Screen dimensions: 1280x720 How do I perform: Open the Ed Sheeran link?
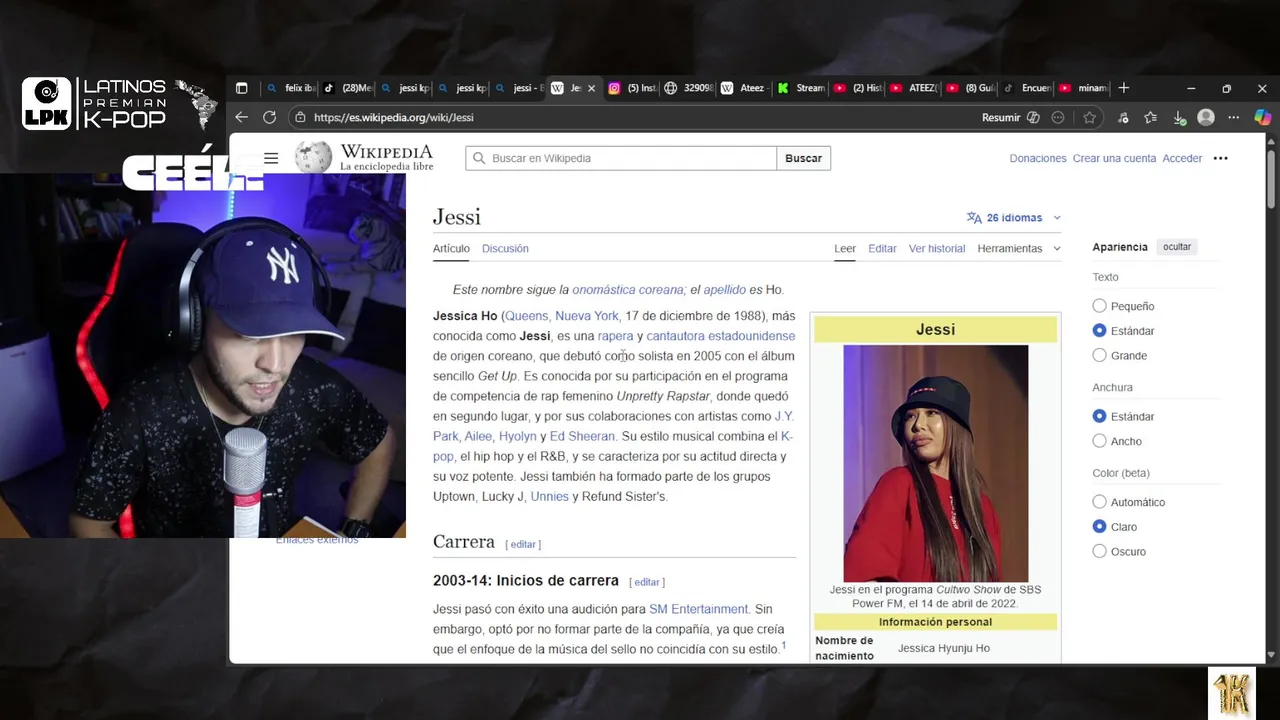pyautogui.click(x=582, y=436)
